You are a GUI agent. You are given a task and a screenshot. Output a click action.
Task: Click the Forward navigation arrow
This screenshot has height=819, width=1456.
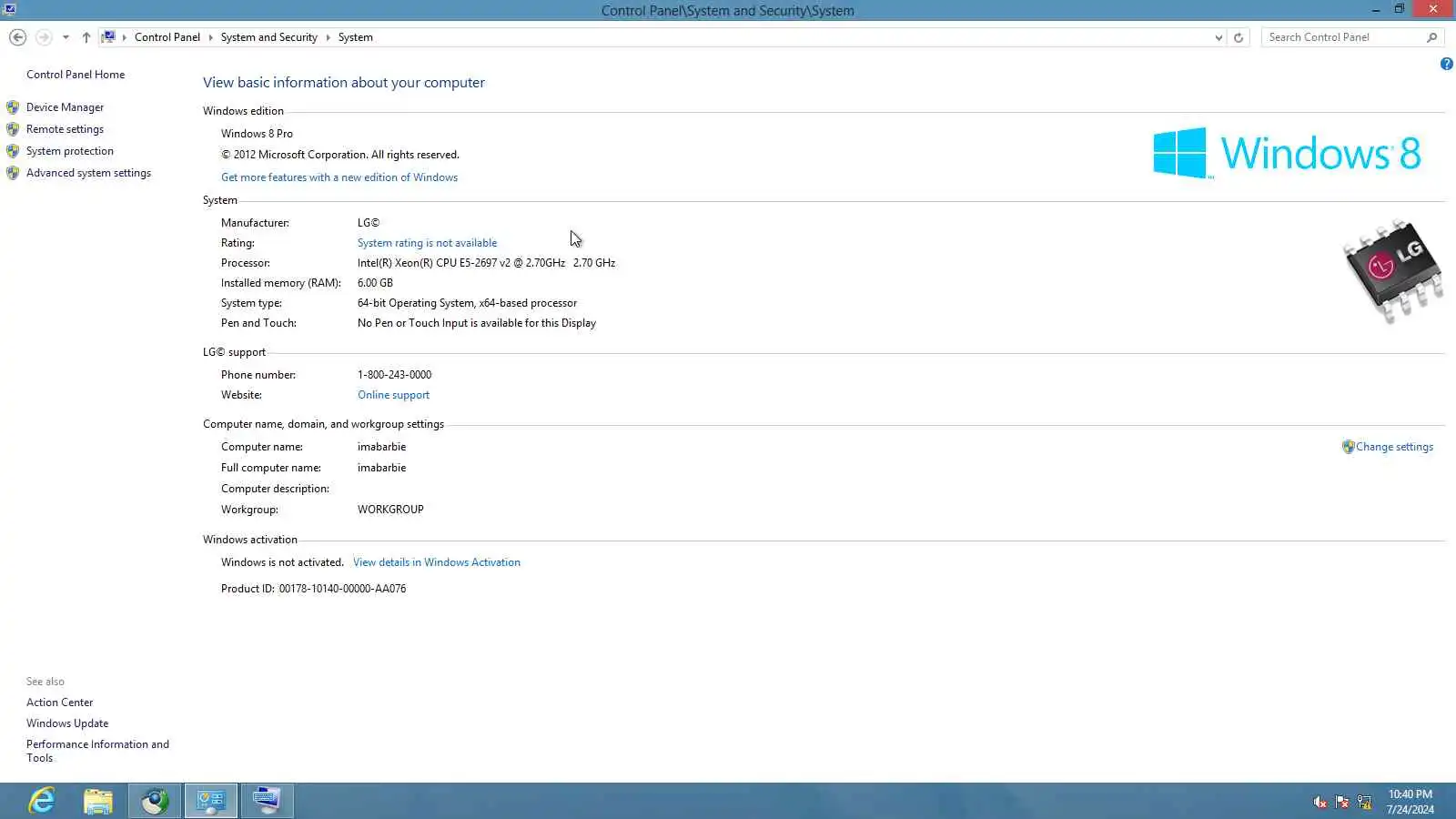pyautogui.click(x=44, y=37)
